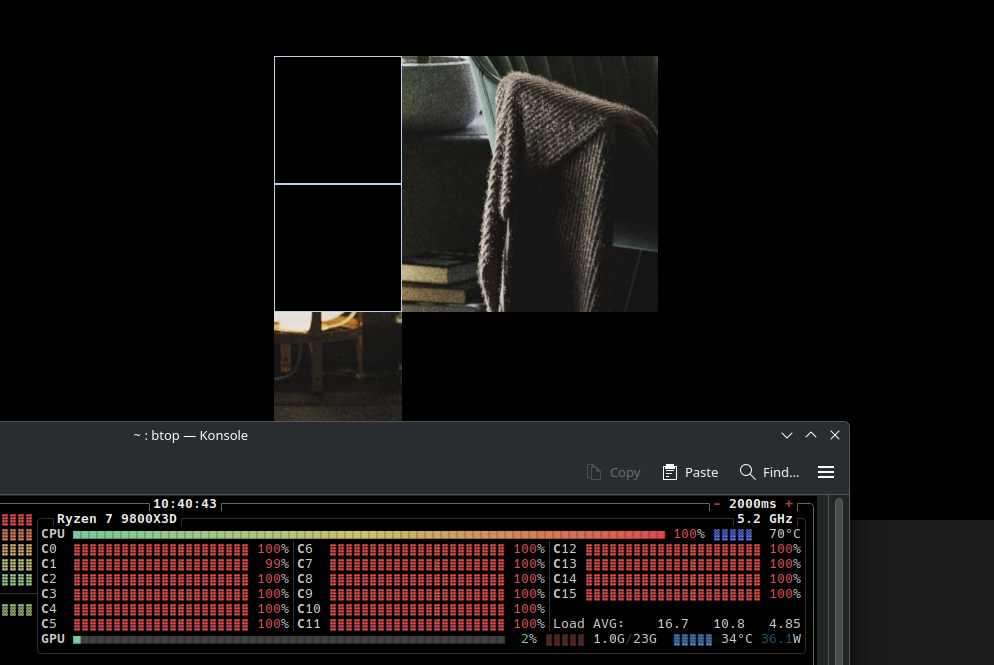Click the CPU temperature "70°C"
994x665 pixels.
[785, 534]
